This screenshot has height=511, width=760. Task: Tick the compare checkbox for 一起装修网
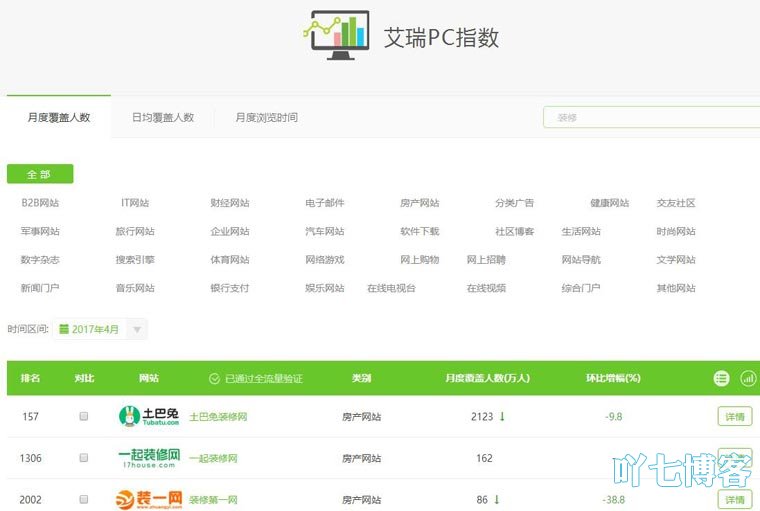[84, 458]
